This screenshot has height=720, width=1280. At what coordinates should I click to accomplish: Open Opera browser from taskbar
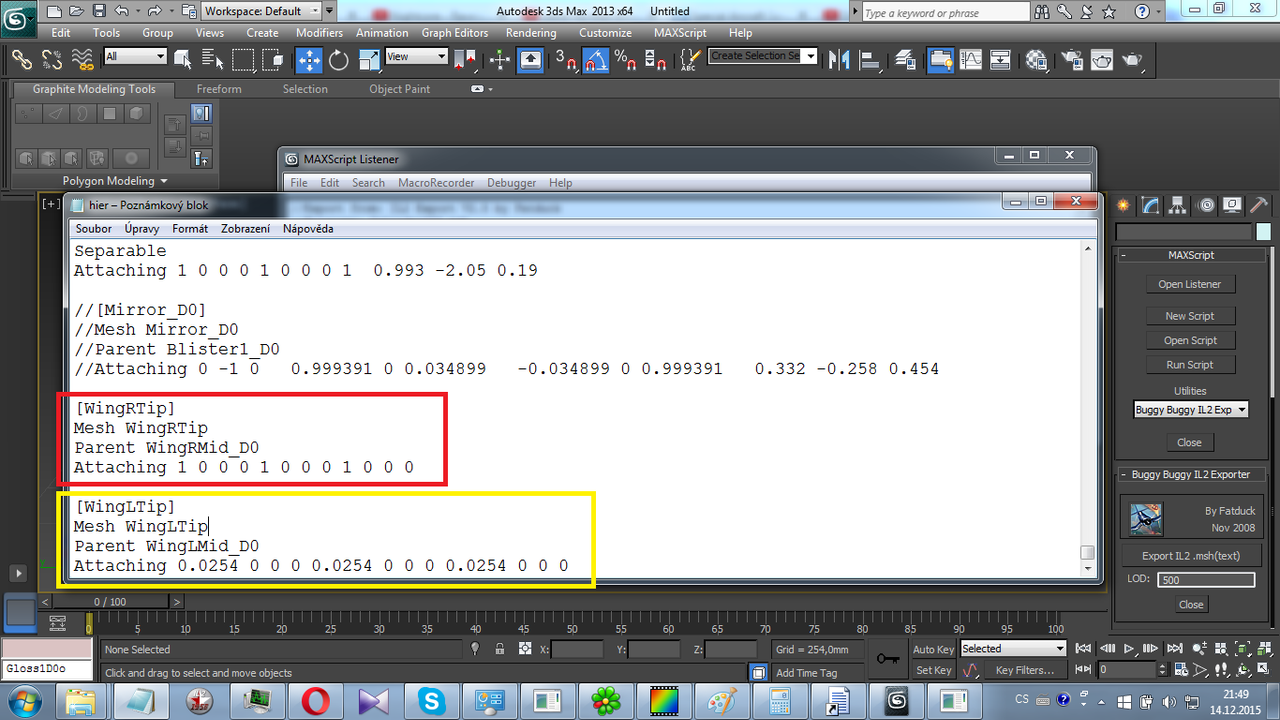click(x=315, y=700)
